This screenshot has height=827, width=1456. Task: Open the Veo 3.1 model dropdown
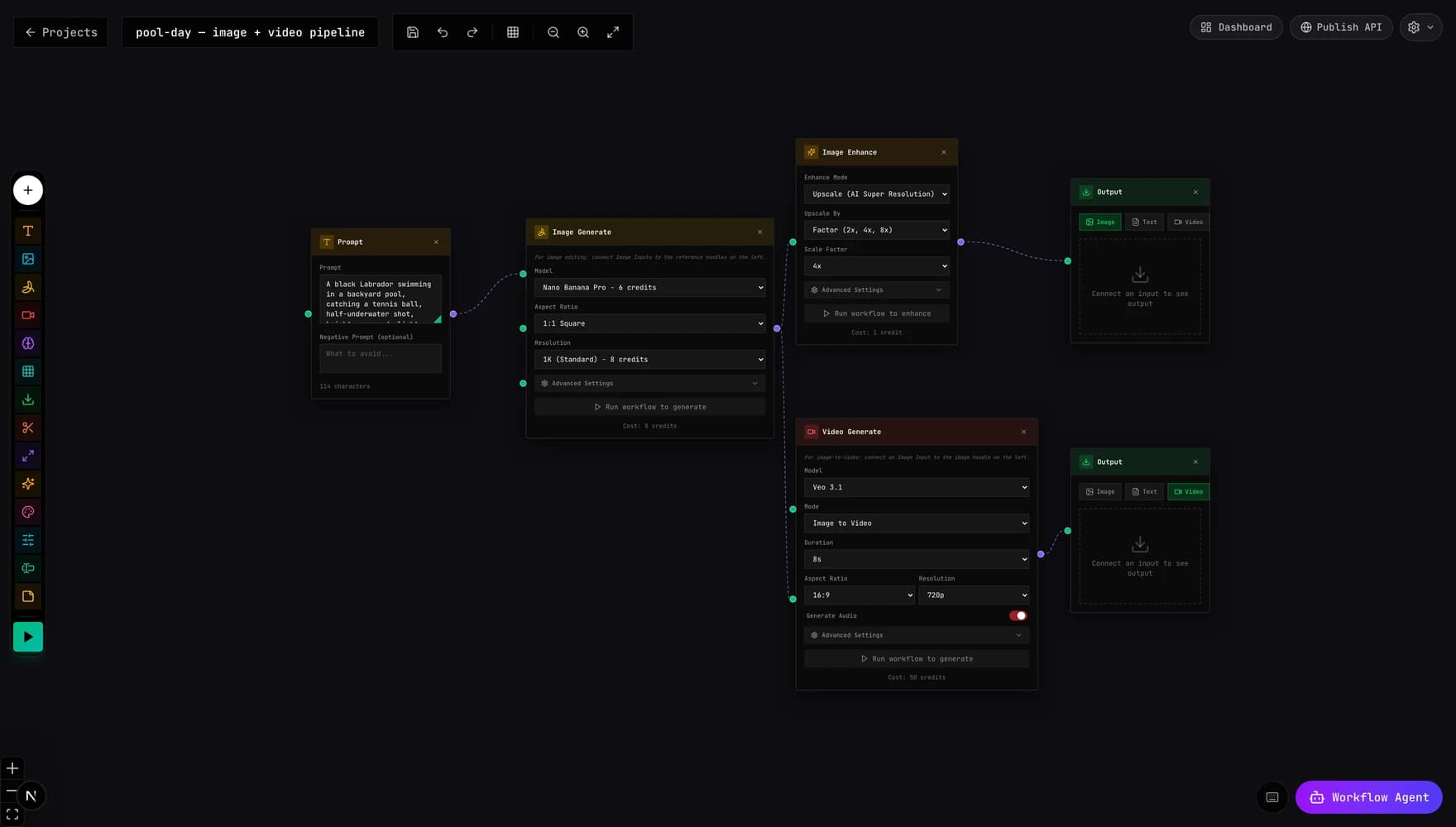click(x=917, y=487)
